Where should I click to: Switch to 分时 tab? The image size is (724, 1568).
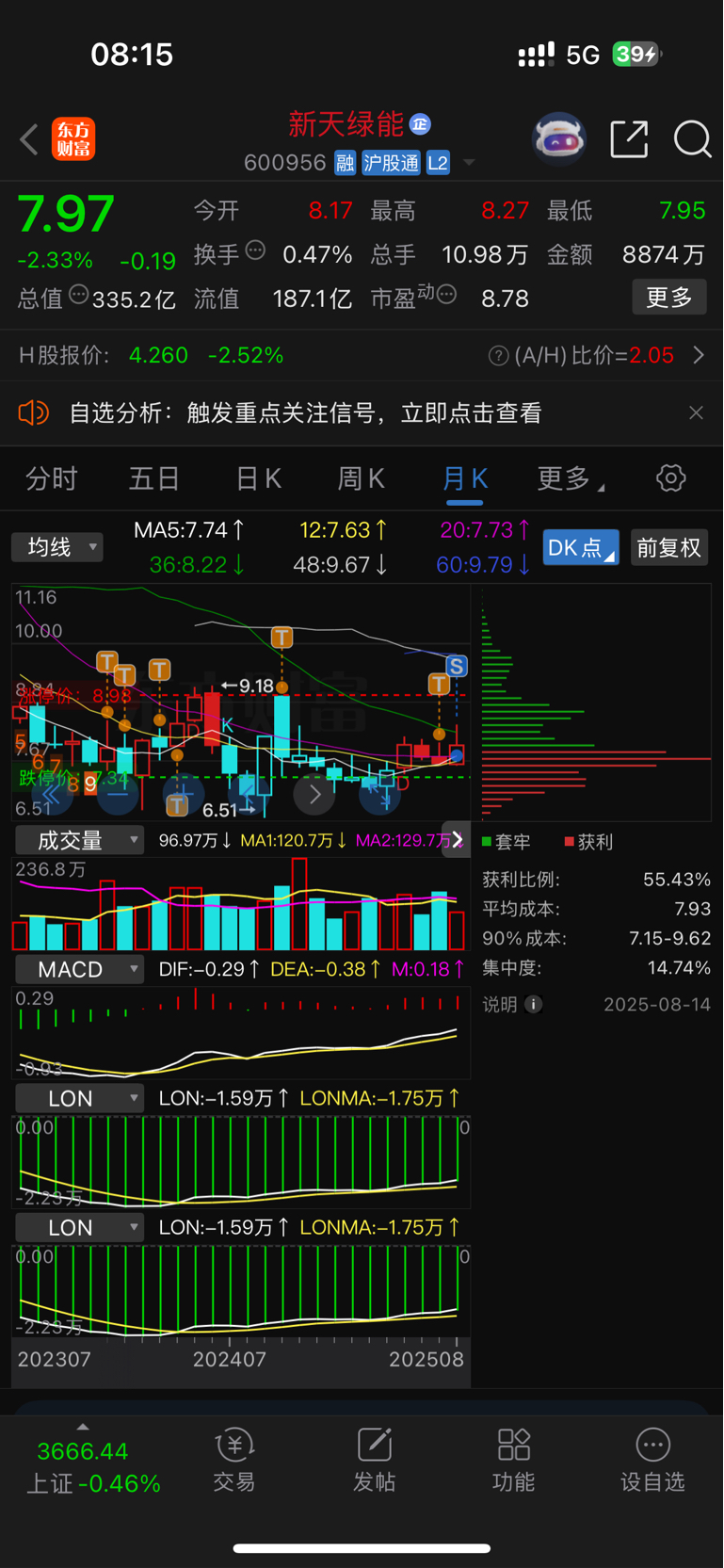(52, 478)
